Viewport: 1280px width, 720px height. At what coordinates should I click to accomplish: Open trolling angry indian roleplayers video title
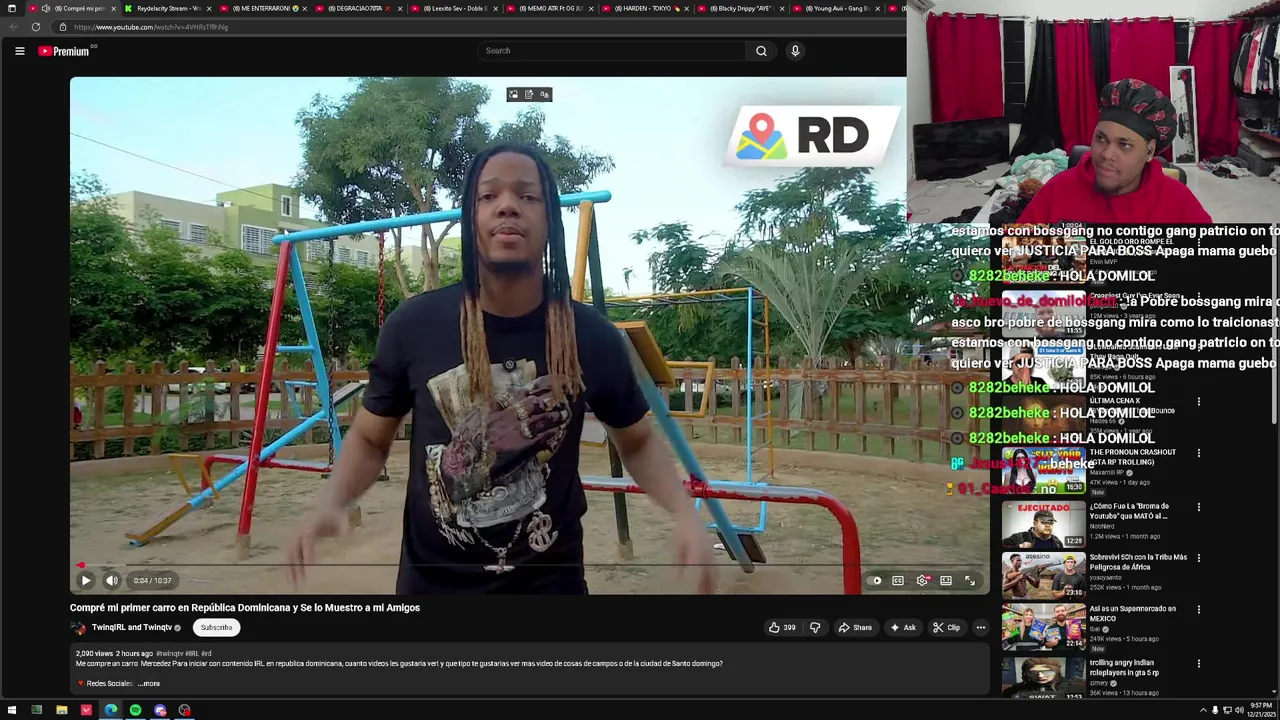[1124, 667]
